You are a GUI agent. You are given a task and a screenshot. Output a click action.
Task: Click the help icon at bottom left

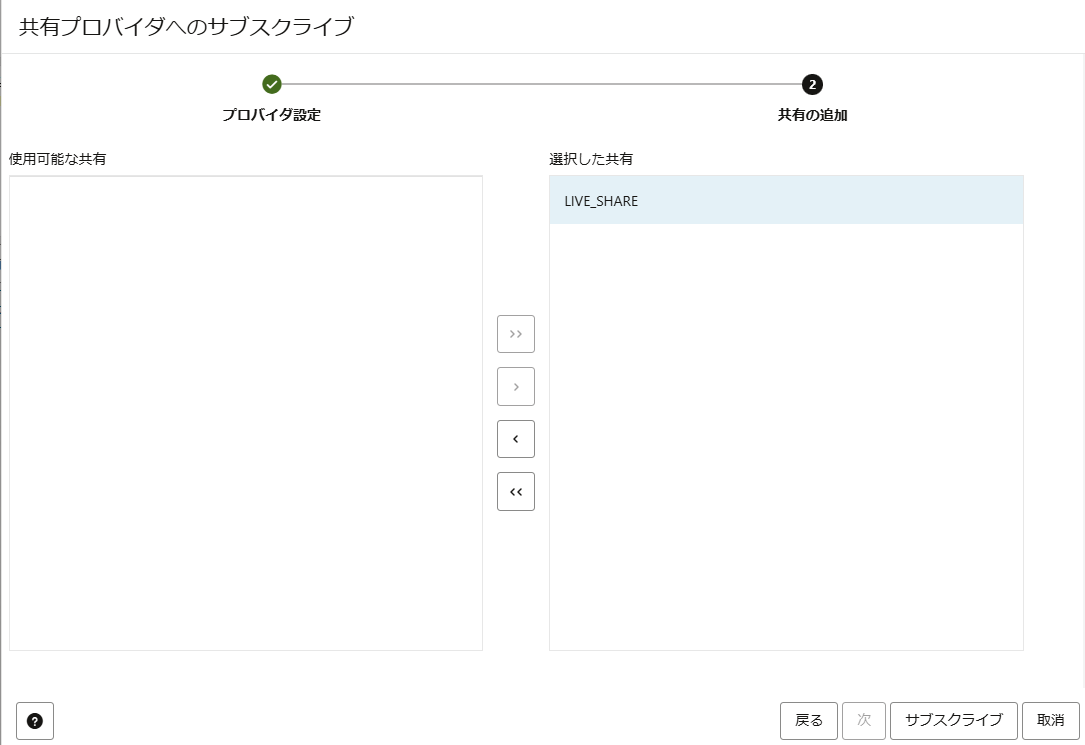pos(36,720)
